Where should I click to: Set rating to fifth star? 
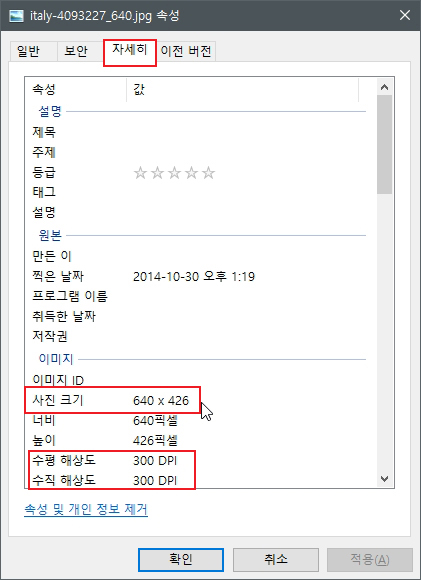coord(208,172)
